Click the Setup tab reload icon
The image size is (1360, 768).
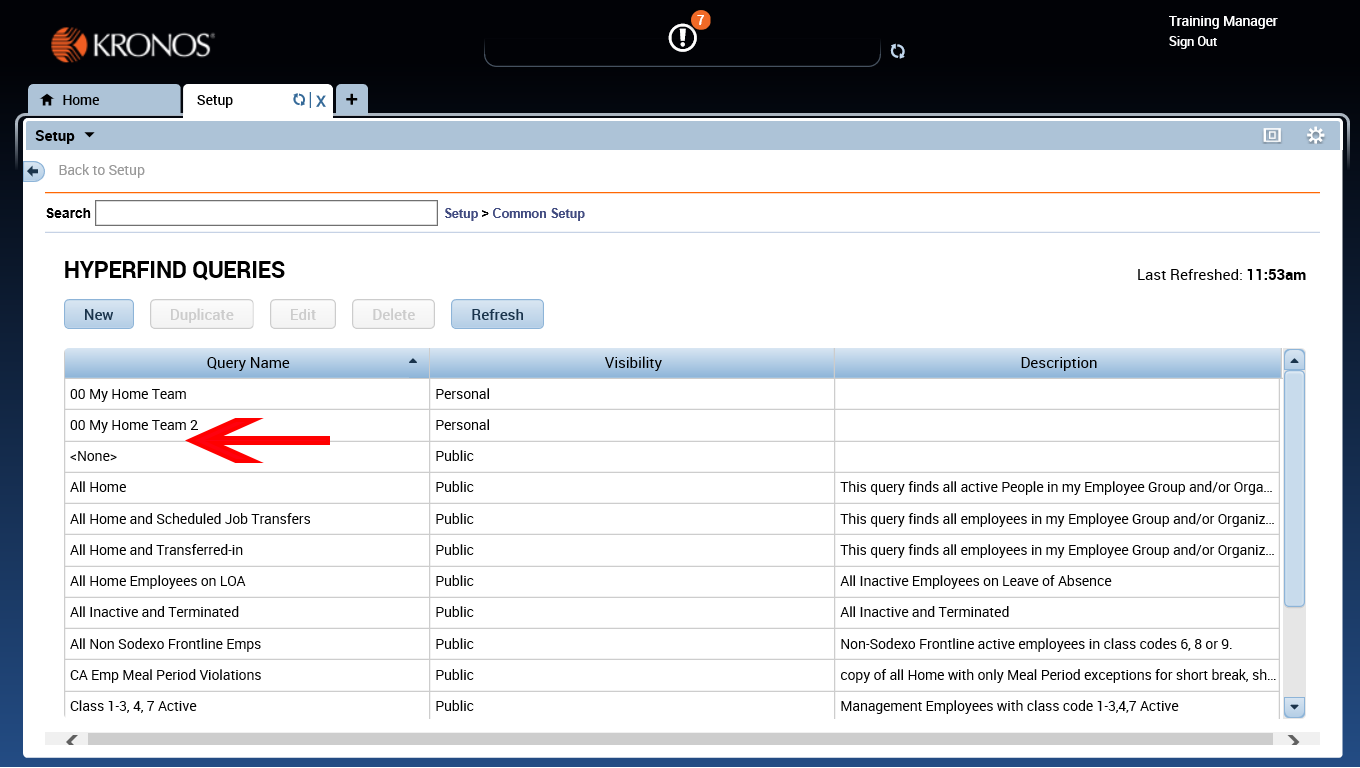pos(298,99)
